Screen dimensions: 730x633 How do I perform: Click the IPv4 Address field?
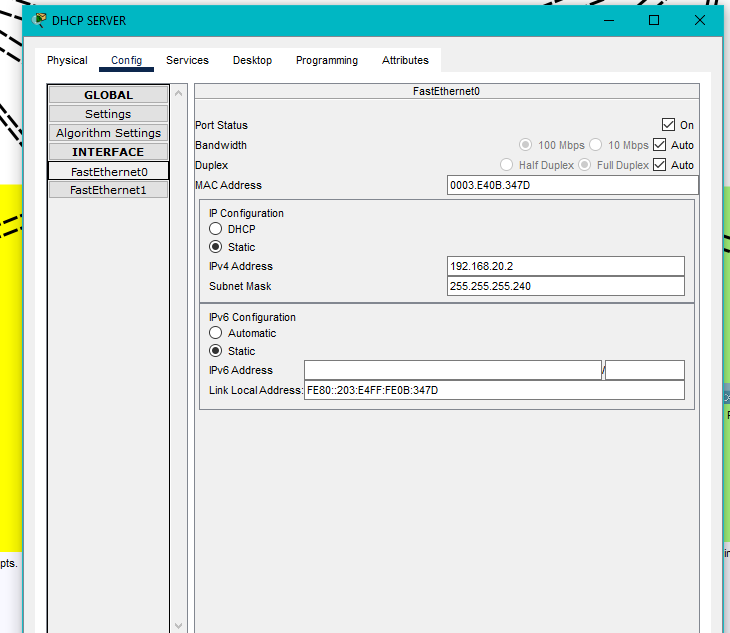point(565,266)
